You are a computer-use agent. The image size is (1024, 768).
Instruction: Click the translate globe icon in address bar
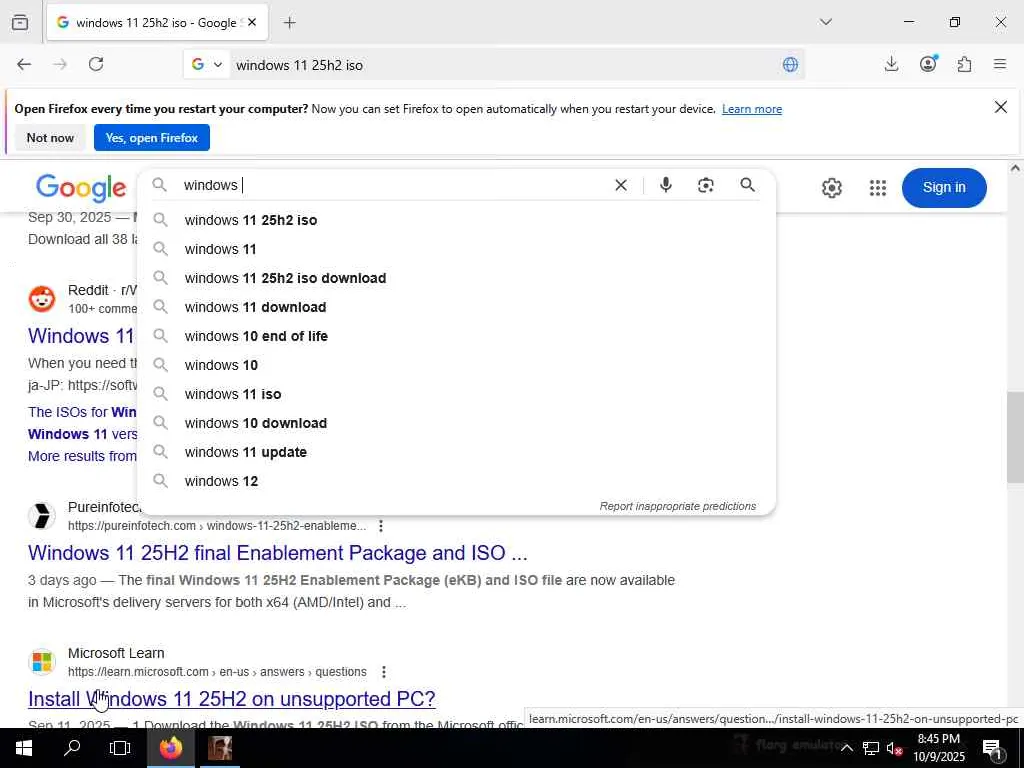pos(790,64)
